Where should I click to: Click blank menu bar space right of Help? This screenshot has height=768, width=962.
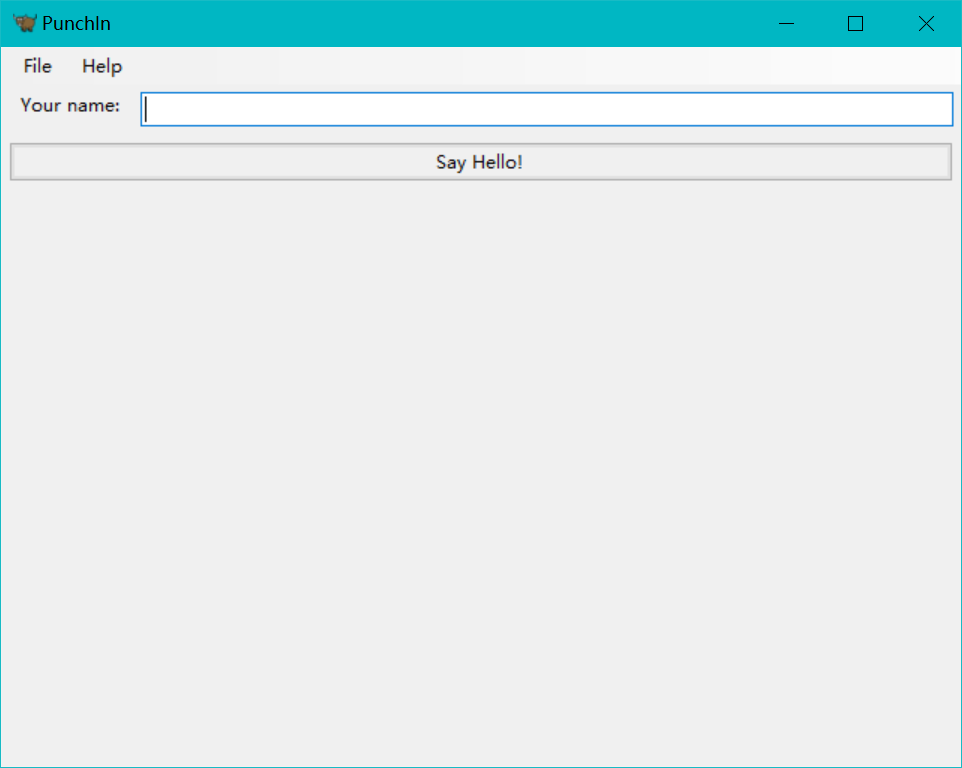coord(500,67)
